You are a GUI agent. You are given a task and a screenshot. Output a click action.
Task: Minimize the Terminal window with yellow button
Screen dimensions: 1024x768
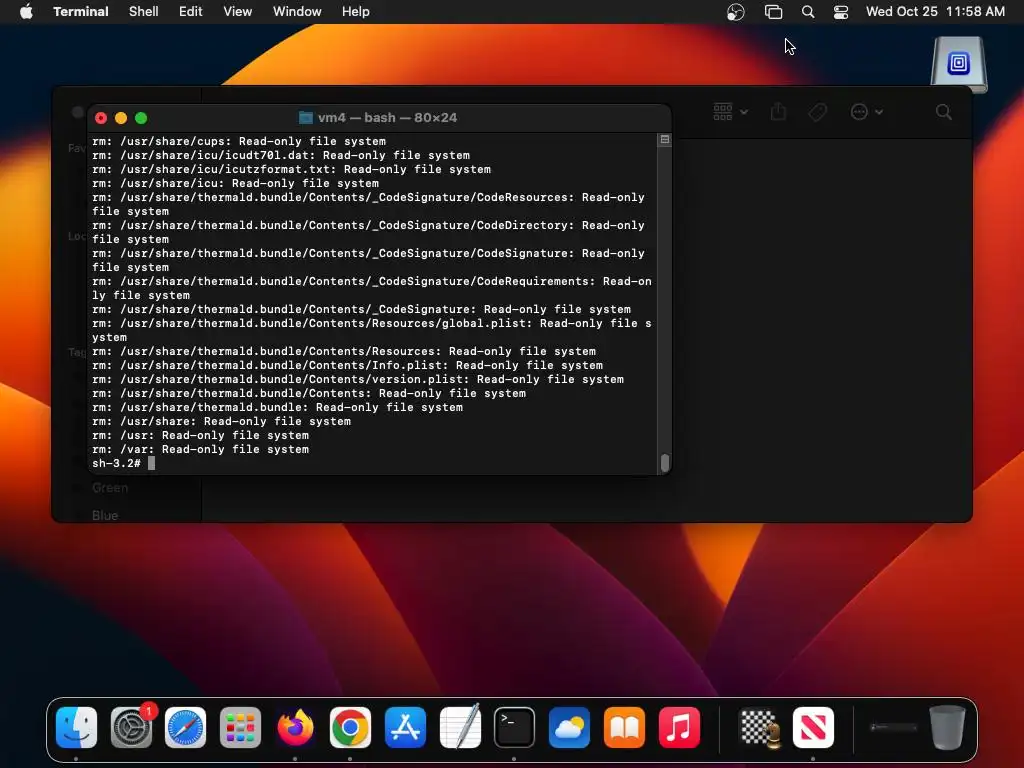click(121, 118)
